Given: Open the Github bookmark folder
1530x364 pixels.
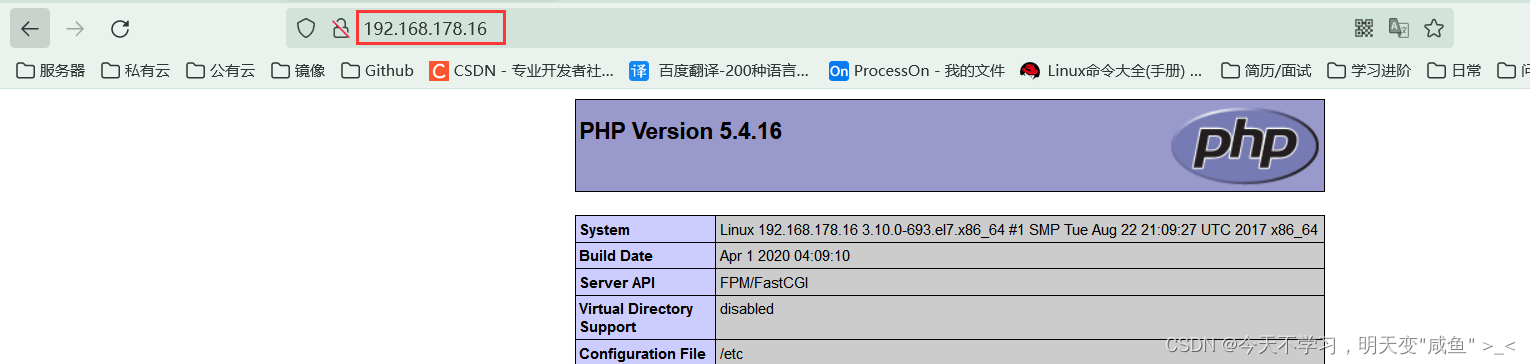Looking at the screenshot, I should [377, 70].
